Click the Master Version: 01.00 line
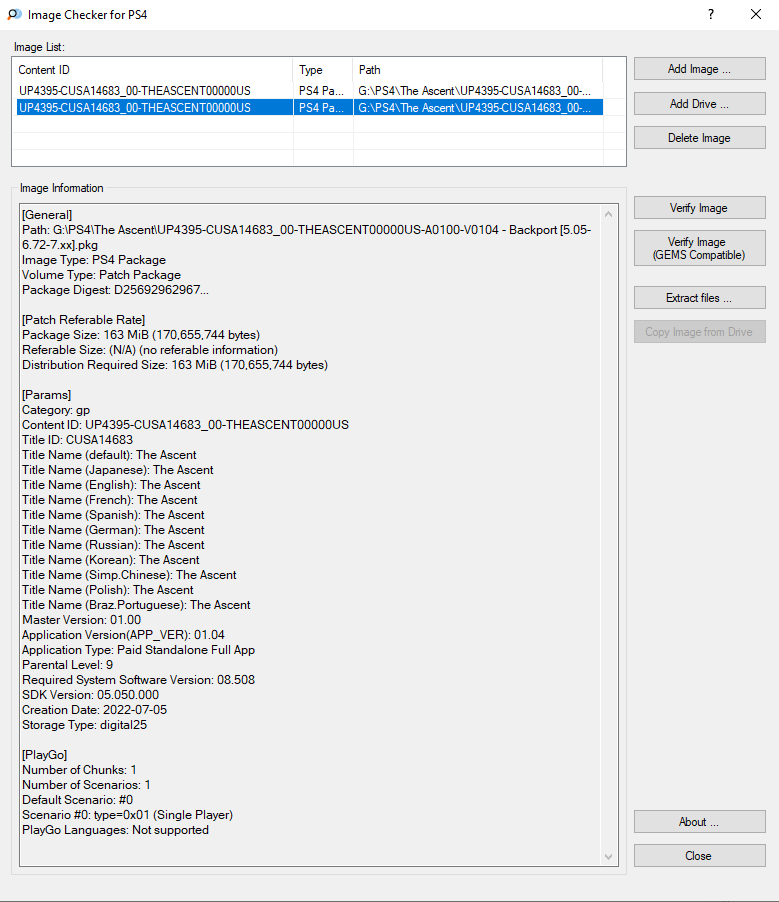Viewport: 779px width, 902px height. 81,620
